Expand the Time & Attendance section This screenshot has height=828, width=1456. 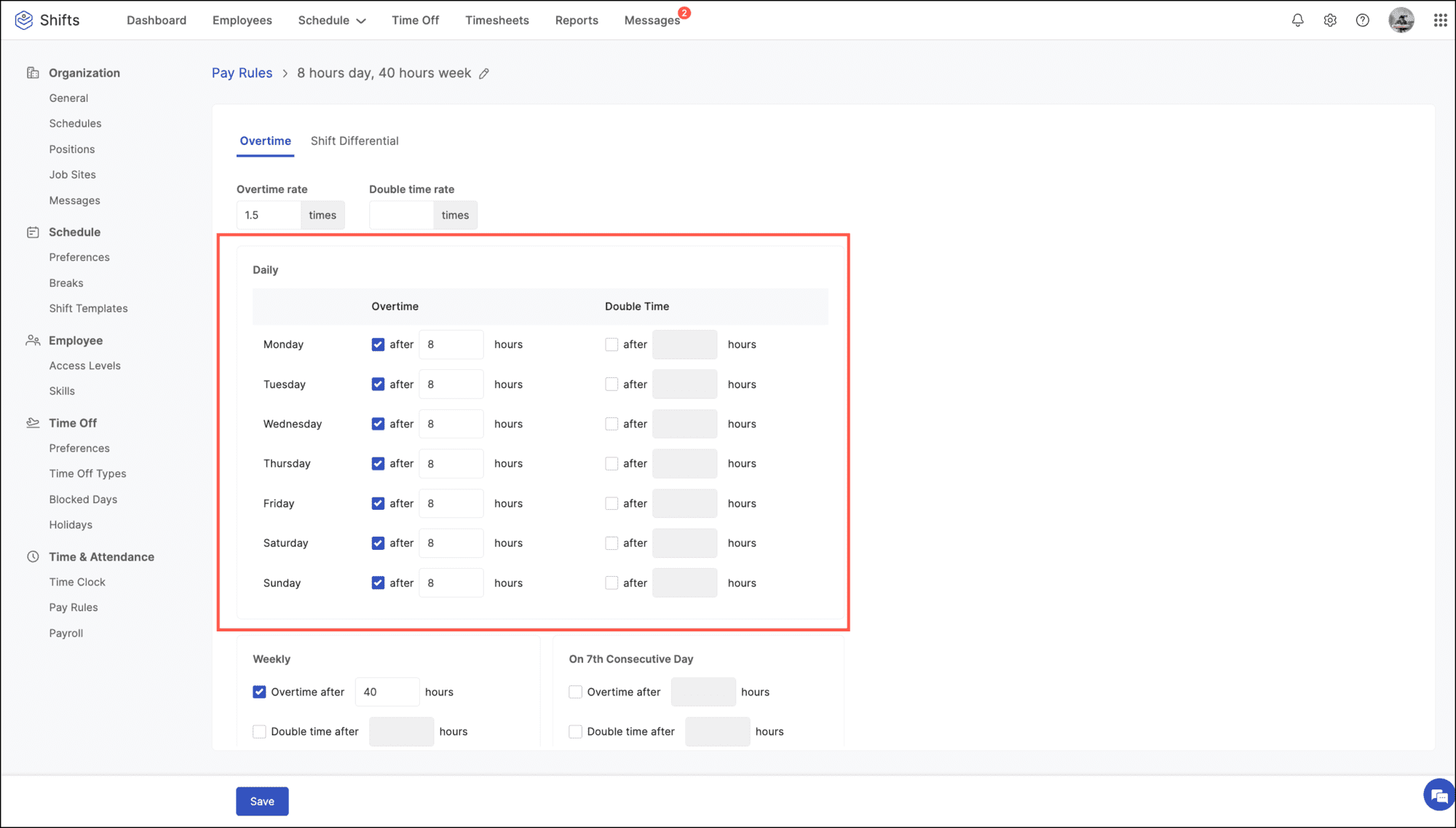(102, 556)
